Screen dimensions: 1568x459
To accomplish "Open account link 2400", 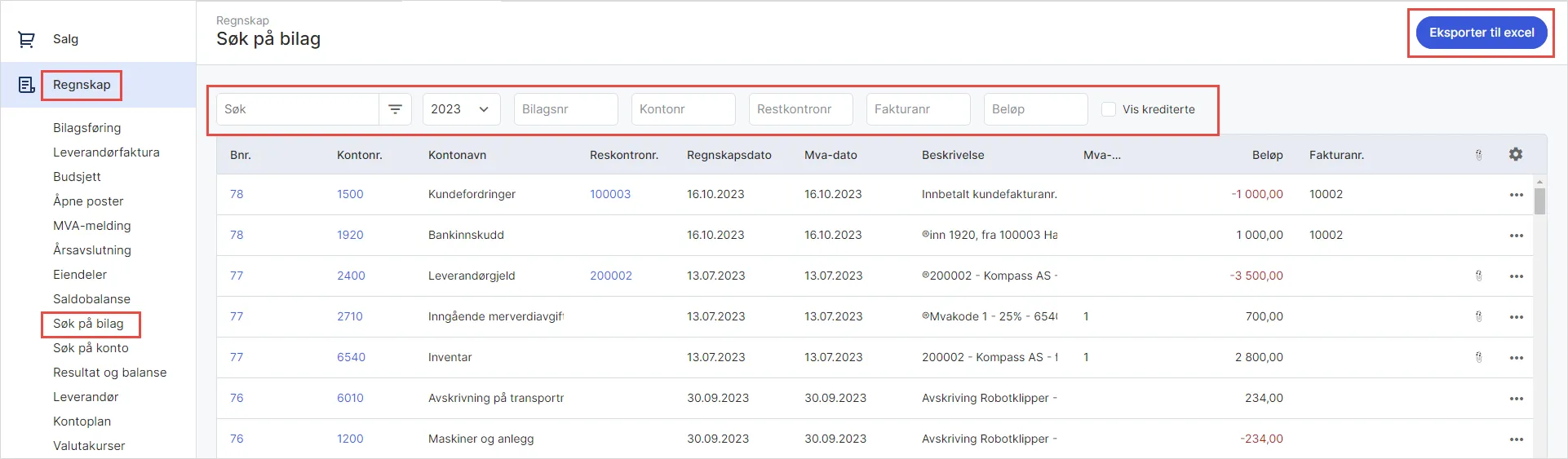I will (351, 276).
